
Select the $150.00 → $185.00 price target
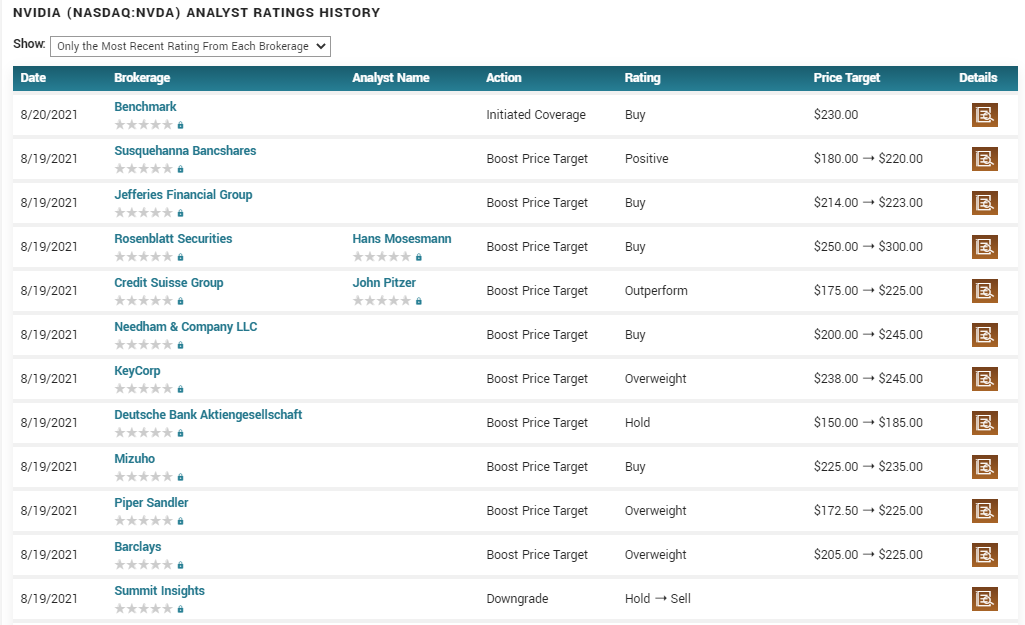(868, 423)
